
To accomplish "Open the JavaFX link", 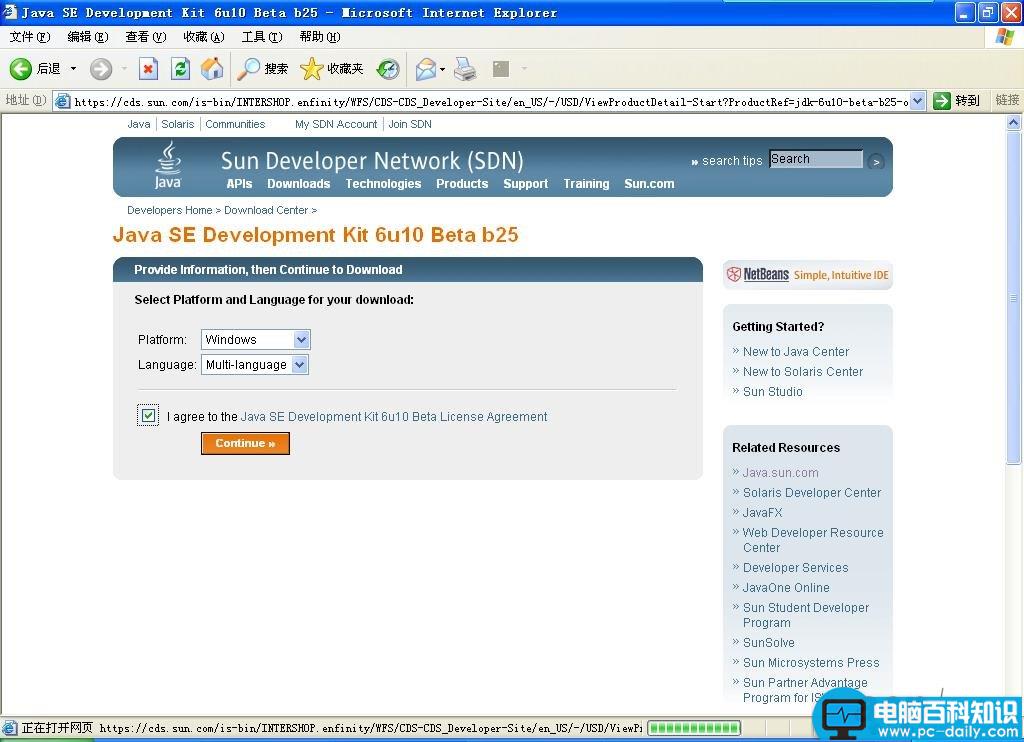I will tap(762, 513).
